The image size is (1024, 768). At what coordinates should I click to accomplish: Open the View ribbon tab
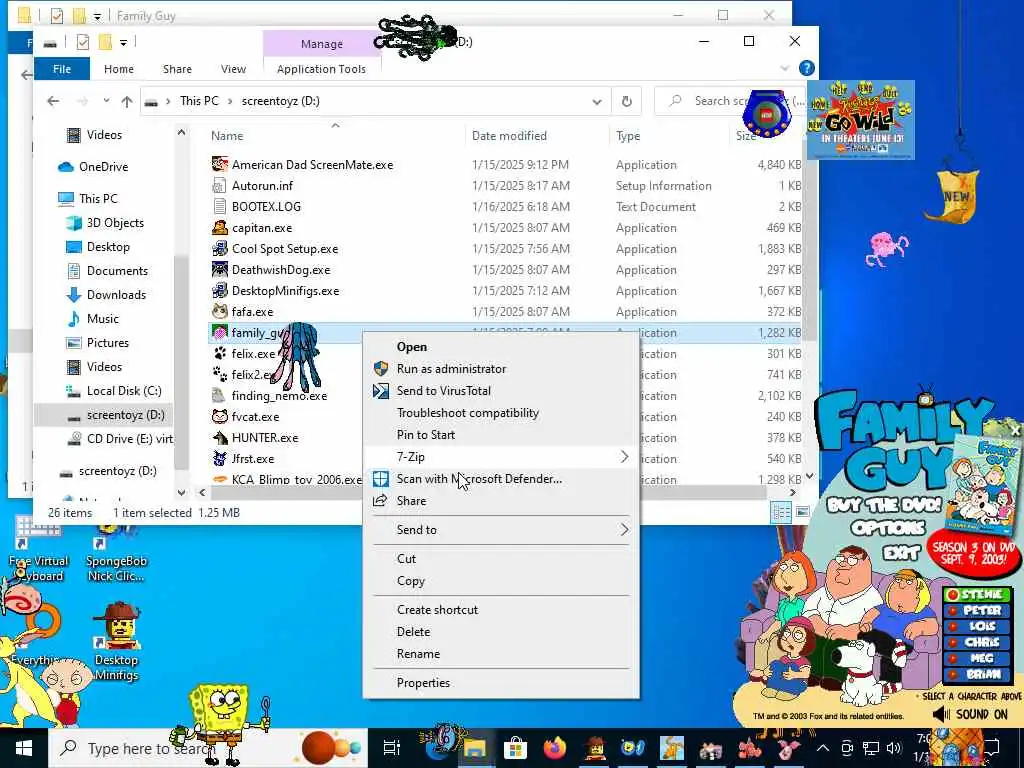tap(233, 69)
